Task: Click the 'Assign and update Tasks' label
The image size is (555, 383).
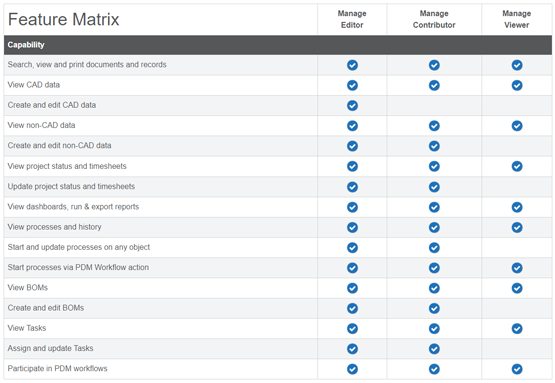Action: tap(50, 348)
